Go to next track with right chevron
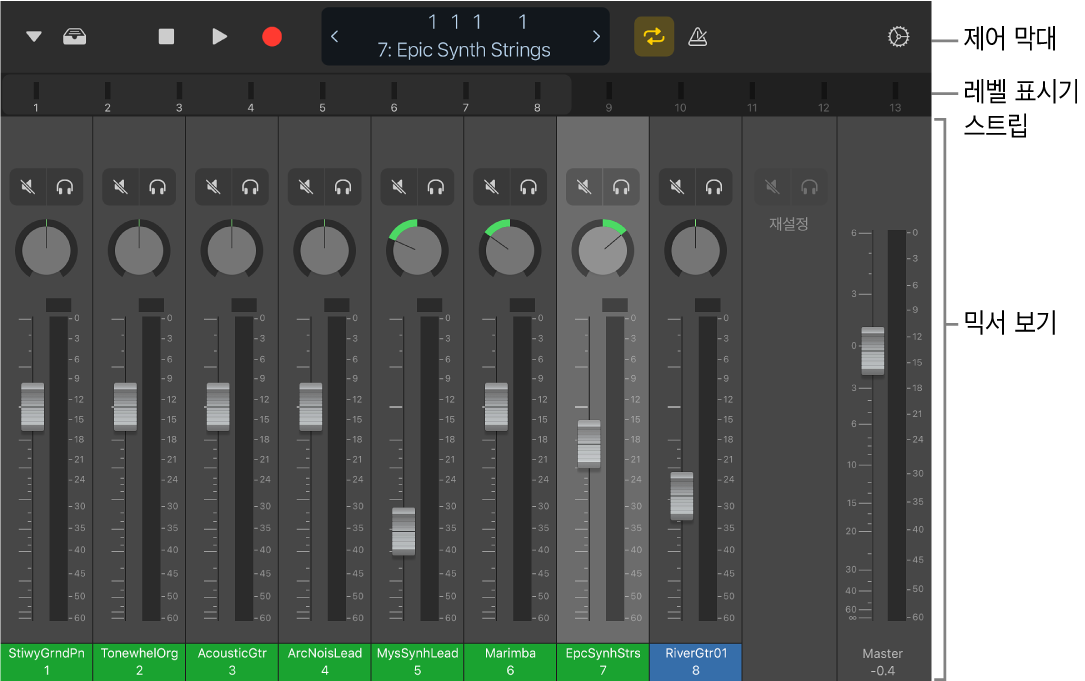Image resolution: width=1085 pixels, height=681 pixels. point(596,37)
